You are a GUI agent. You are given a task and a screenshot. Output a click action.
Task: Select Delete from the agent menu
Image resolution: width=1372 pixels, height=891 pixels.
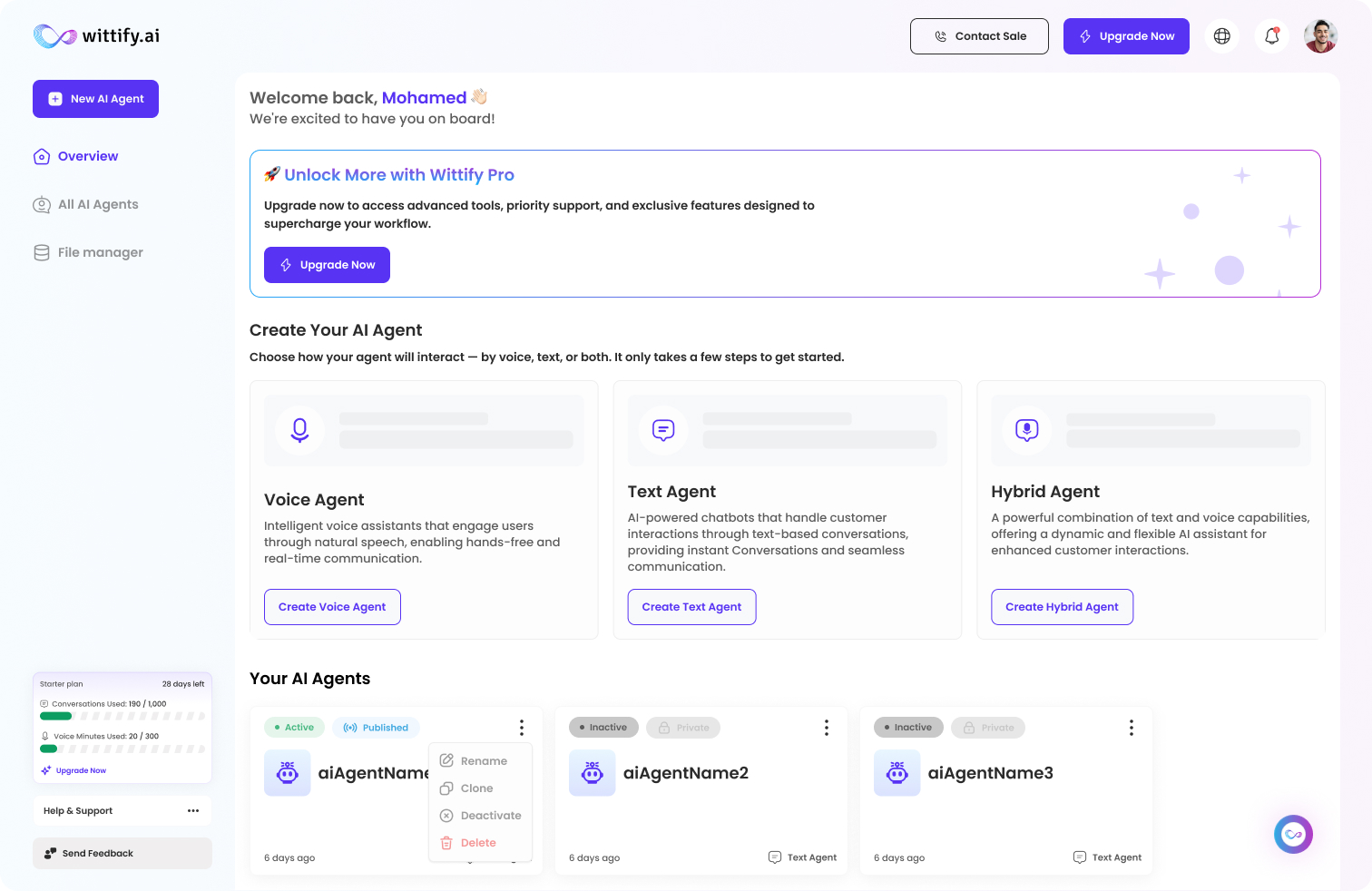pos(480,843)
